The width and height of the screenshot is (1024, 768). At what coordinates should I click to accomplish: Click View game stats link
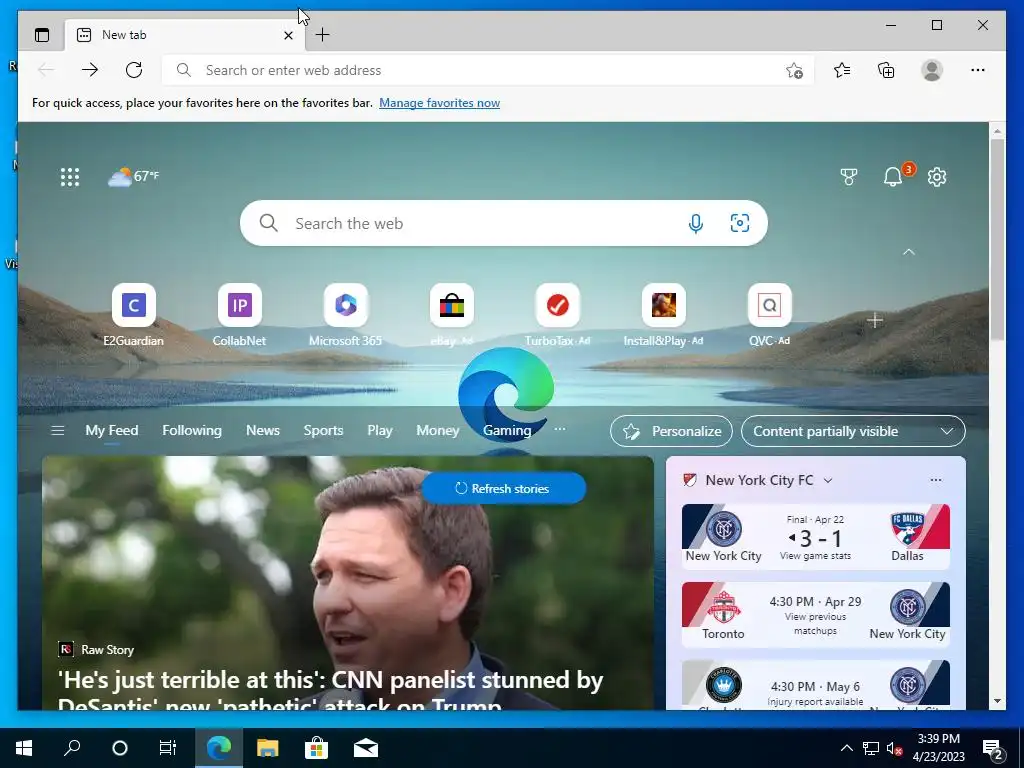point(815,556)
